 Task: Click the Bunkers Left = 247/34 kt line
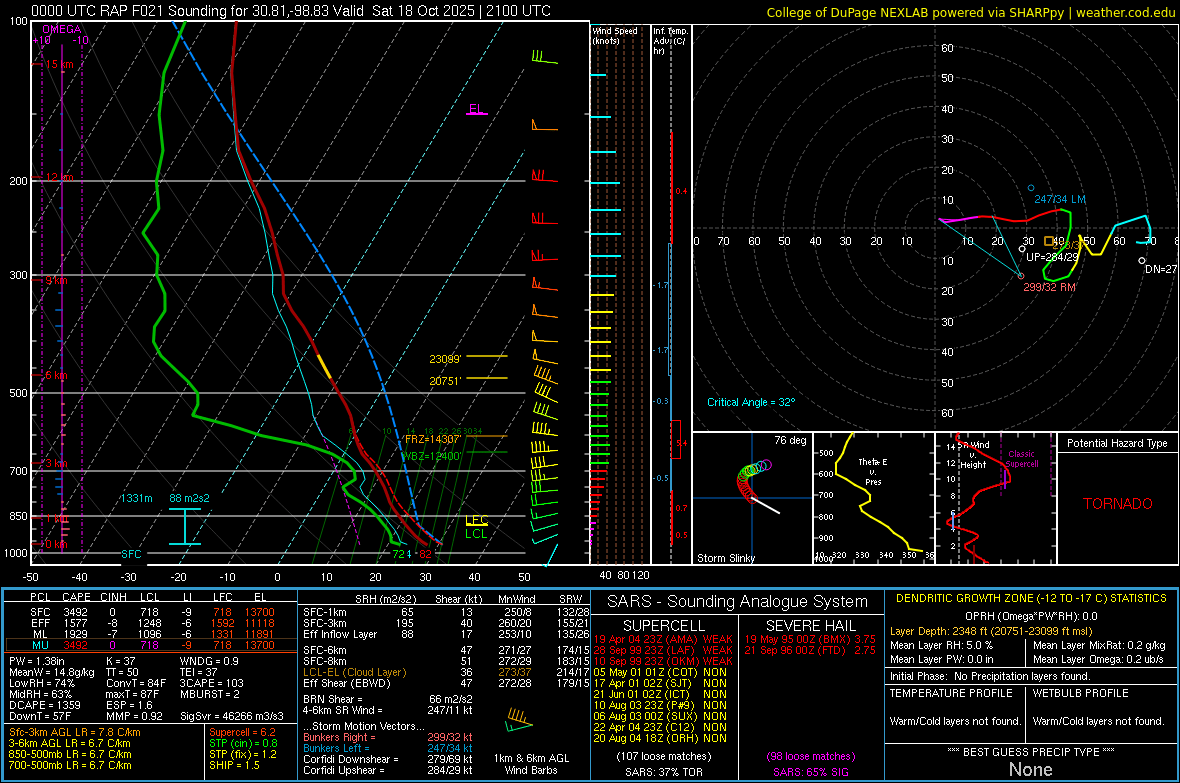[388, 748]
